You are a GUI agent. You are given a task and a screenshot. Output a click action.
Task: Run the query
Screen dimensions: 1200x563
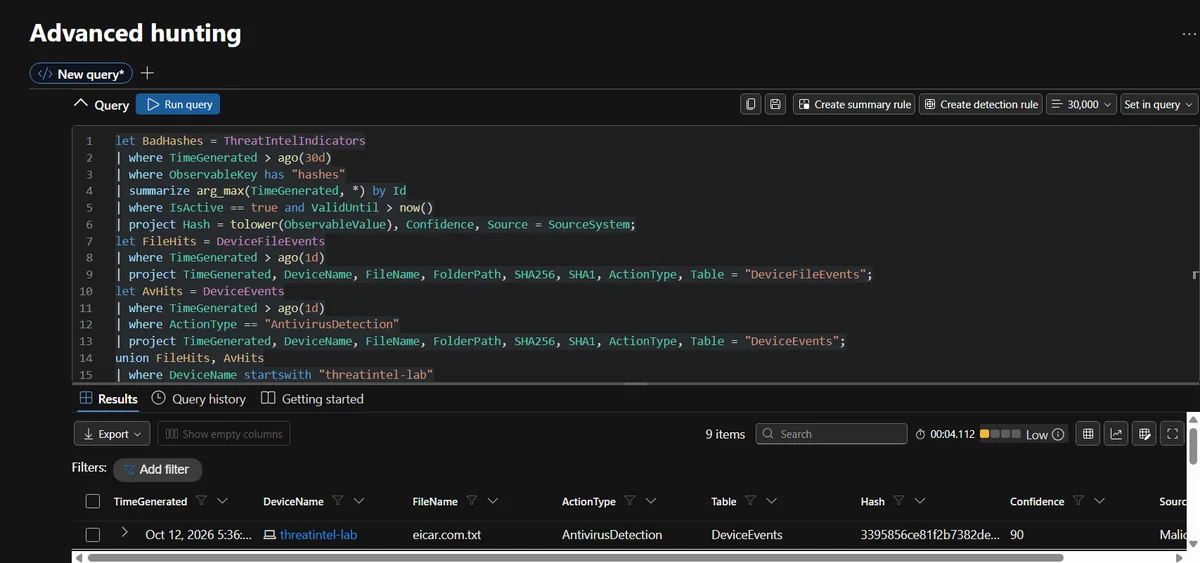tap(178, 104)
